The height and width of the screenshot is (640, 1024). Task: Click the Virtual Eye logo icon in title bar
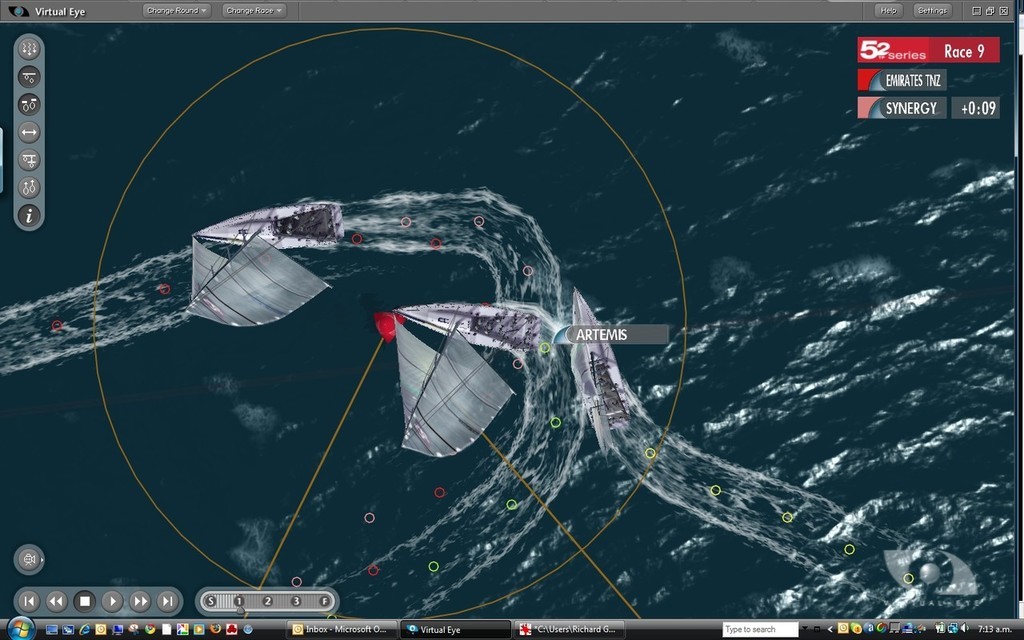pyautogui.click(x=18, y=11)
